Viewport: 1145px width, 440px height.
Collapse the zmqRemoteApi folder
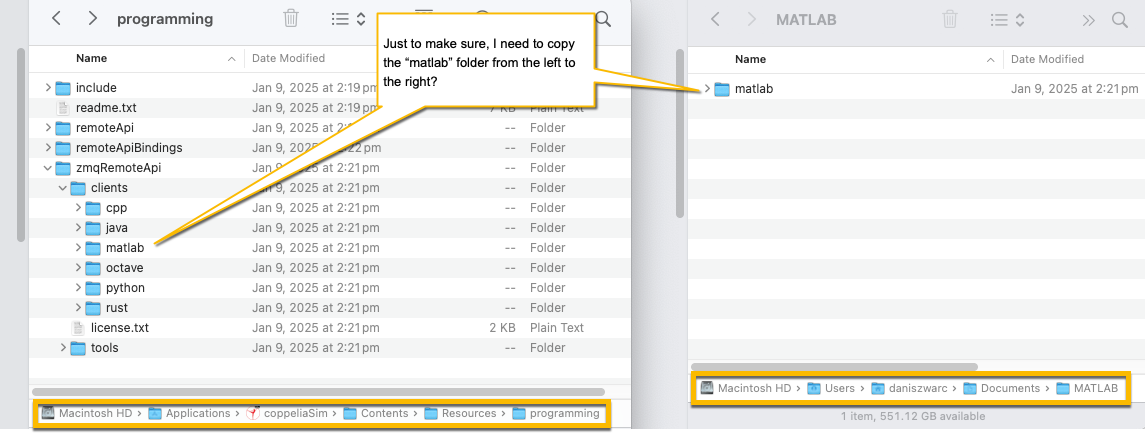[48, 168]
